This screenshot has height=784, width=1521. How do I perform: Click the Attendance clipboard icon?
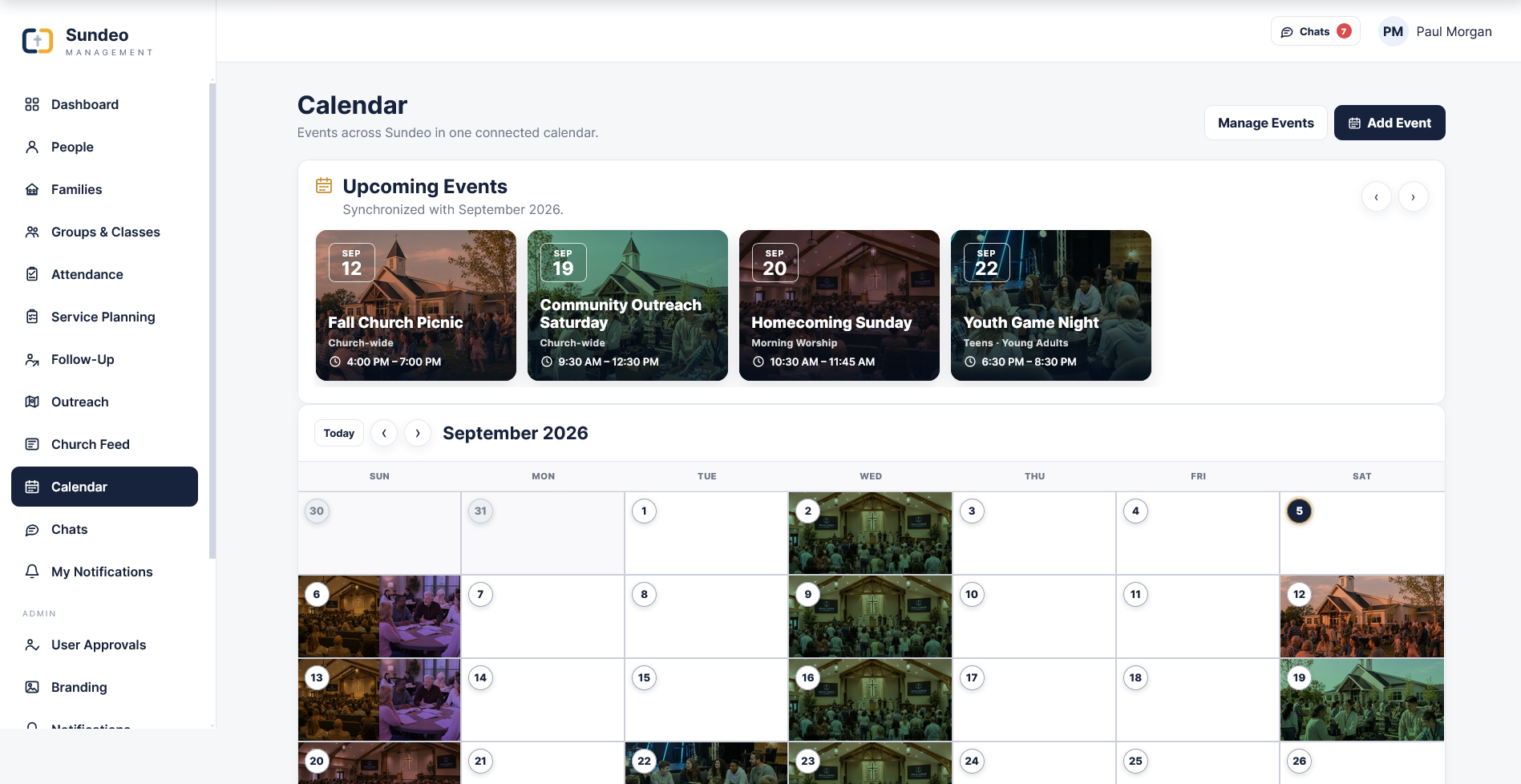32,274
